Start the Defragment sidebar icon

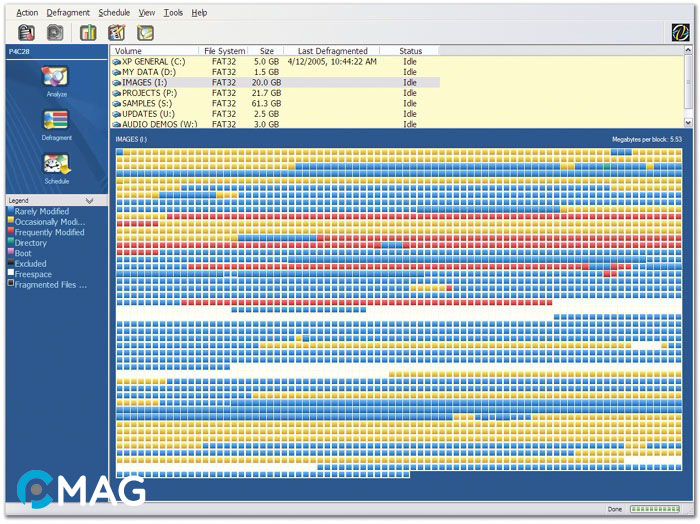point(55,121)
